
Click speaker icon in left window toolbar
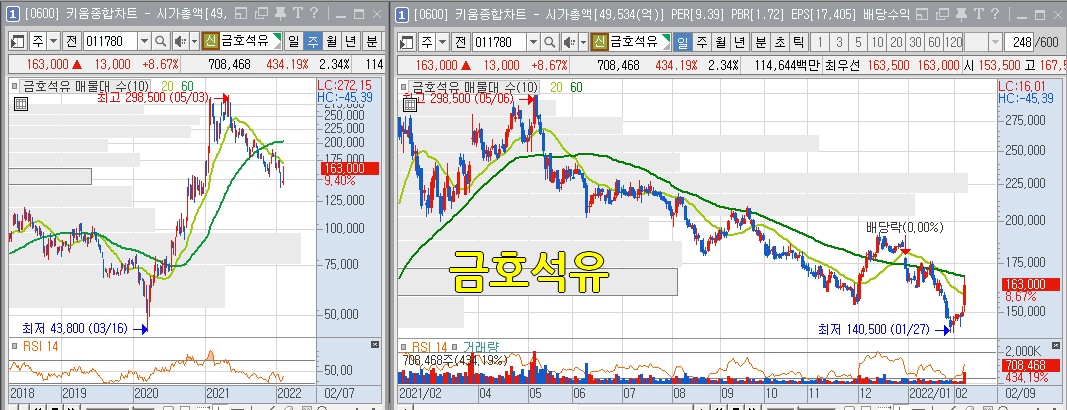(180, 42)
